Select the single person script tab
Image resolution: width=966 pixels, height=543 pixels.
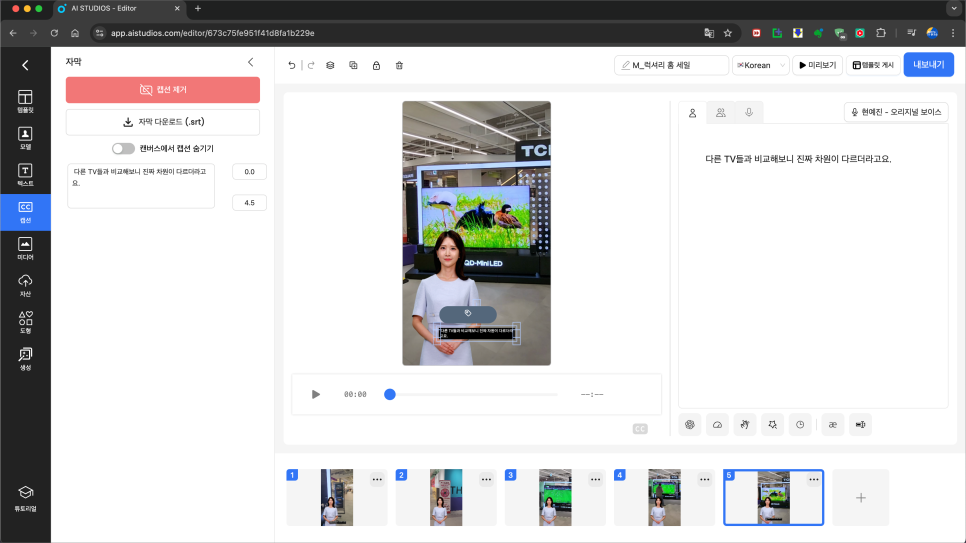[692, 113]
